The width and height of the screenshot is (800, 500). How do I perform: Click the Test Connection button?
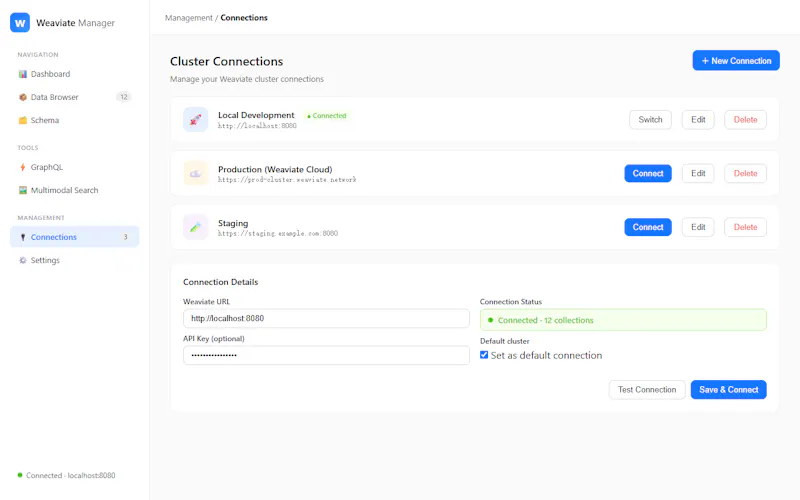pyautogui.click(x=647, y=389)
